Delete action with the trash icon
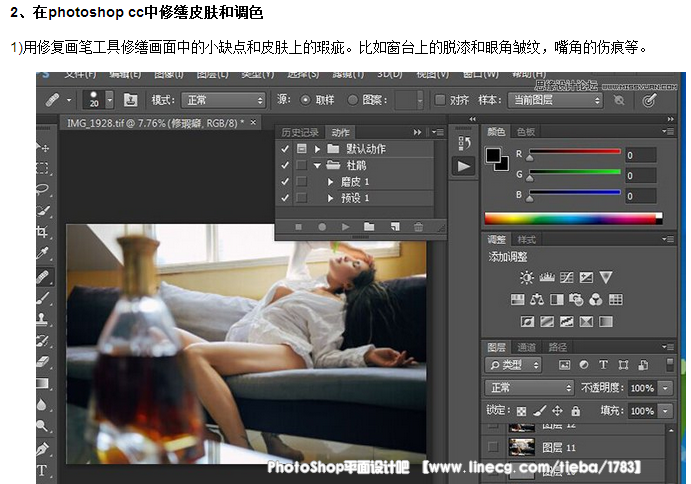Screen dimensions: 691x484 [418, 227]
